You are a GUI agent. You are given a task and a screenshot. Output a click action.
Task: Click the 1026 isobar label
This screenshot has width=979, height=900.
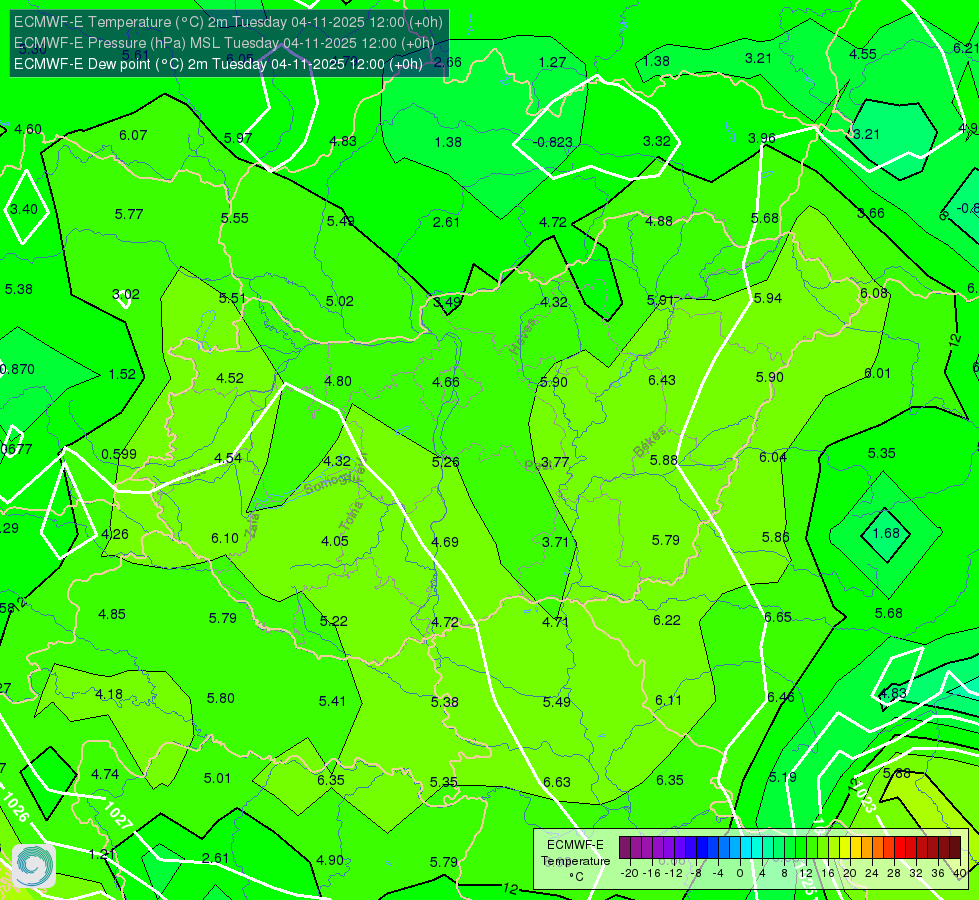[14, 808]
